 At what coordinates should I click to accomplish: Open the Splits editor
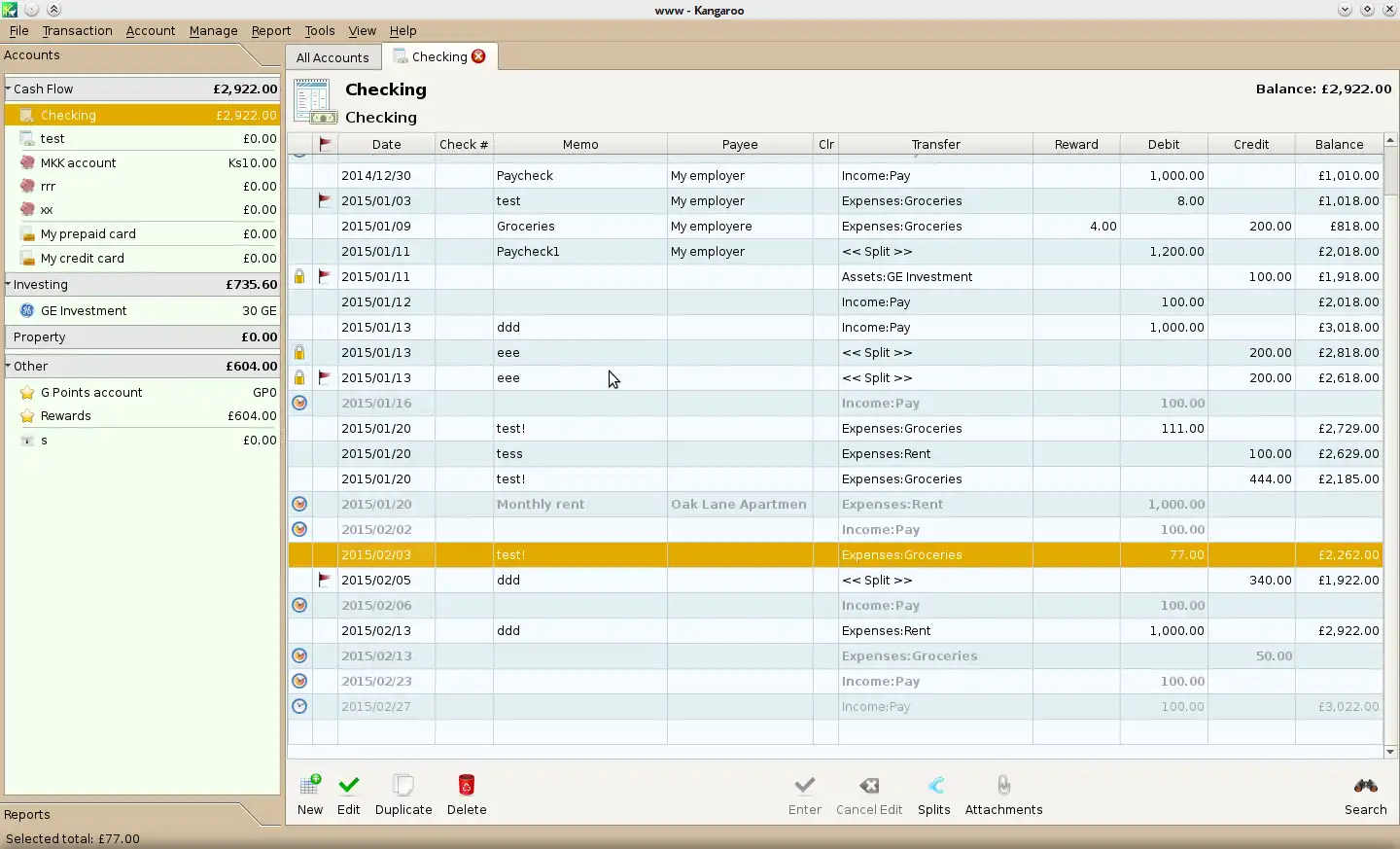pos(933,786)
